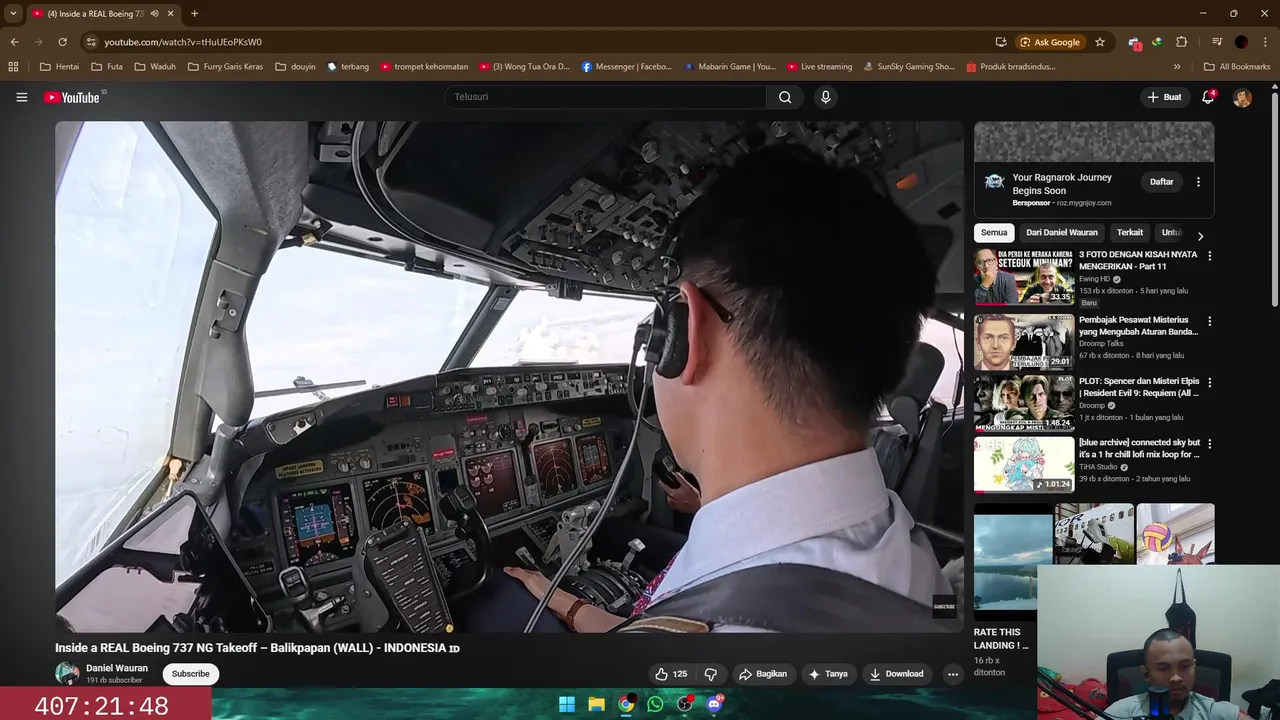Click the Download button
Screen dimensions: 1280x720
point(896,674)
